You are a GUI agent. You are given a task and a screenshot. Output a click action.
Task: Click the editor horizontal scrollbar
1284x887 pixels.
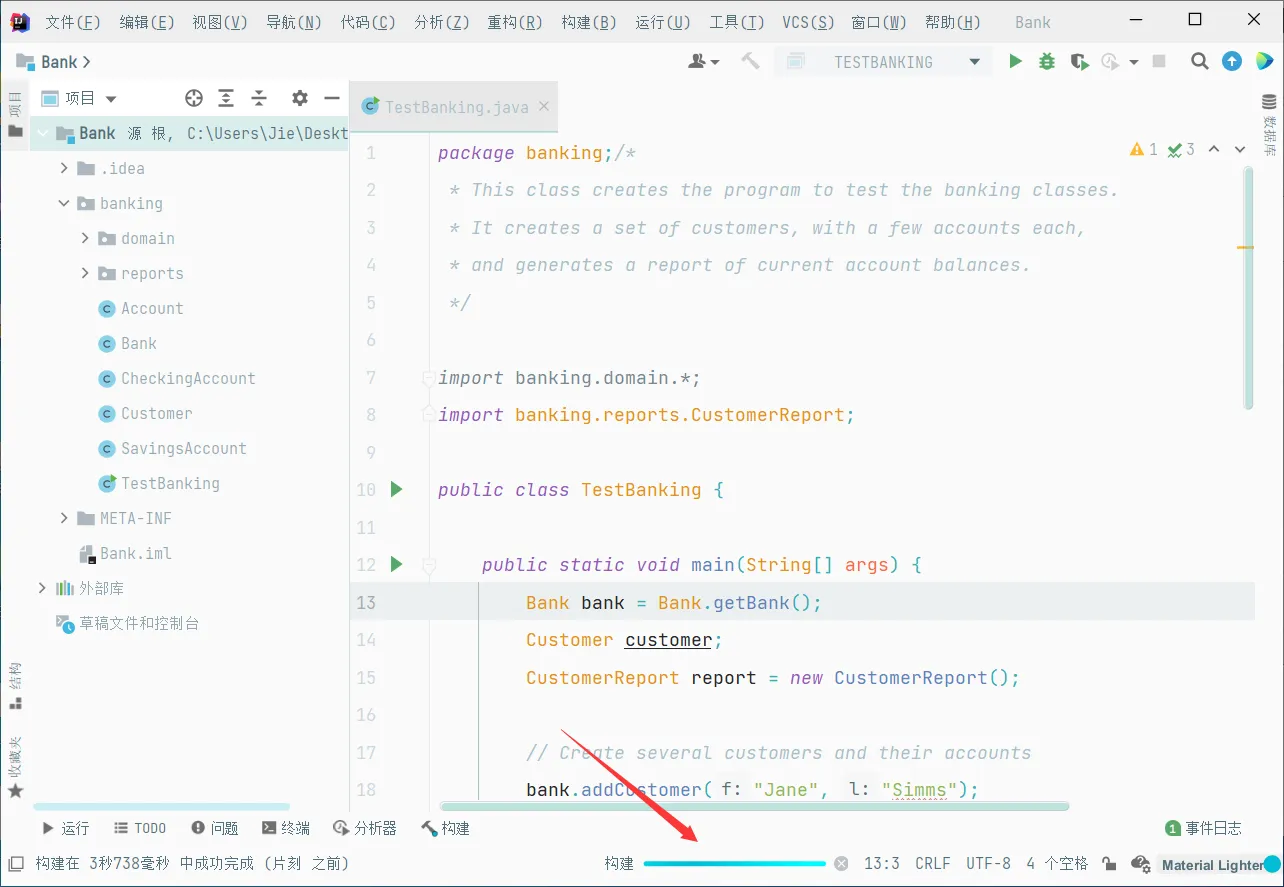[x=755, y=806]
